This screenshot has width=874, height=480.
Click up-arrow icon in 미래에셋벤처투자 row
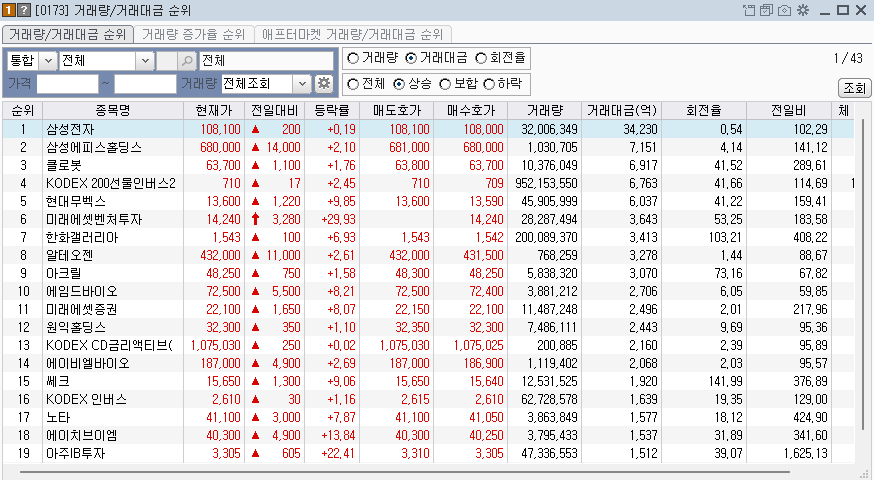pos(255,219)
